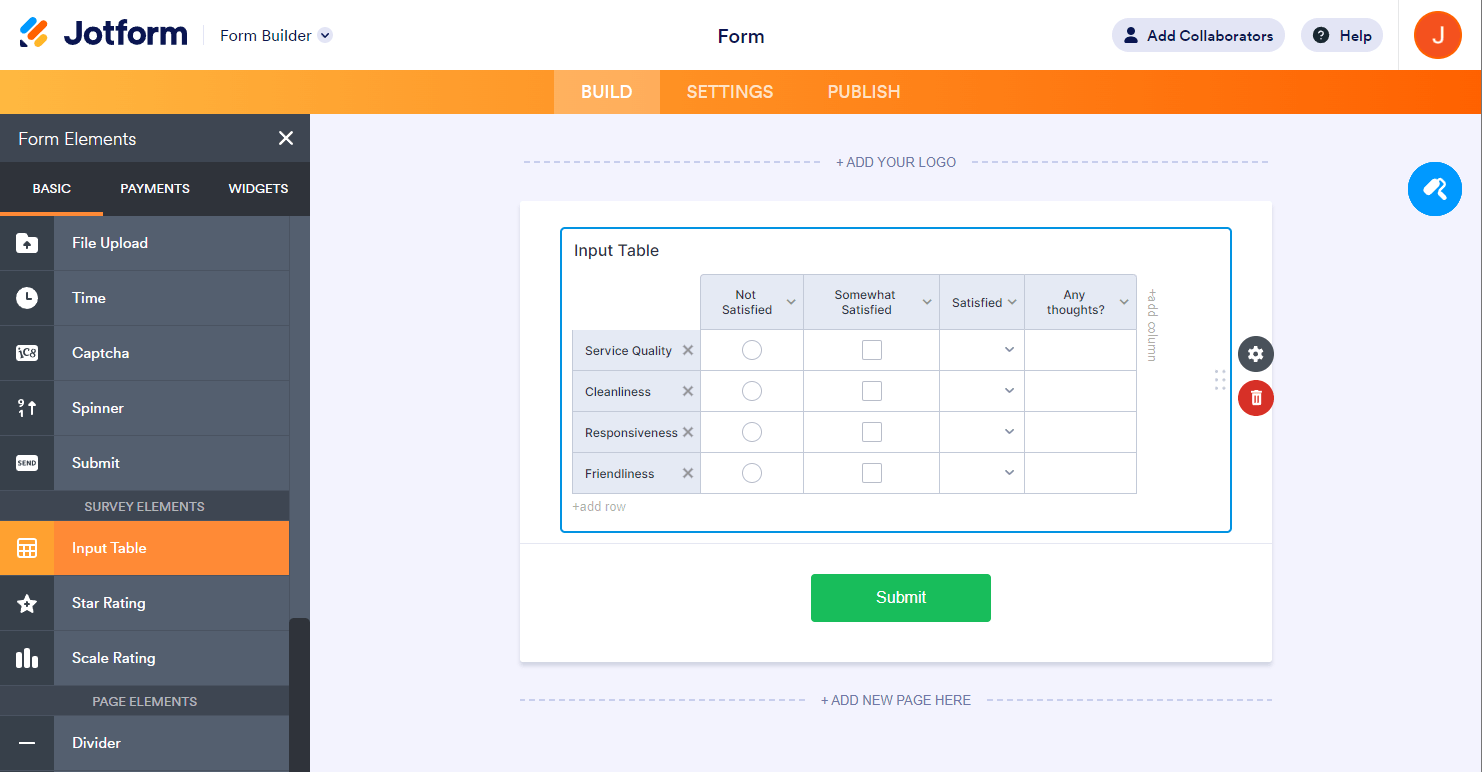Screen dimensions: 1482x772
Task: Open the Somewhat Satisfied column header chevron
Action: 927,302
